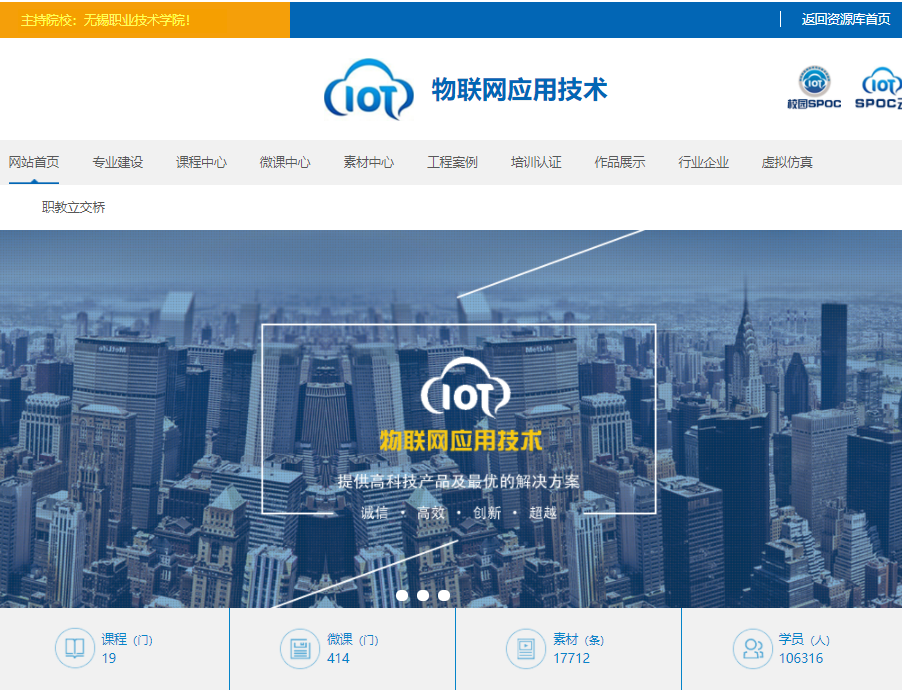Click the IOT cloud logo in header

click(x=368, y=90)
